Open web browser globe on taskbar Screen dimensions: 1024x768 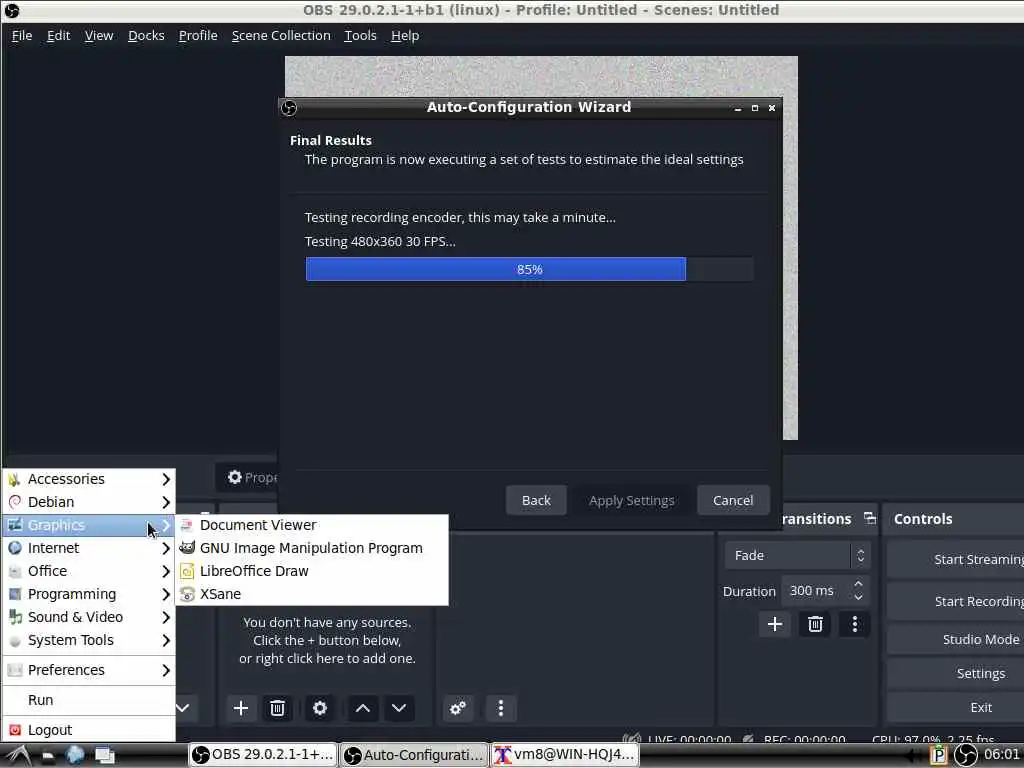(75, 755)
